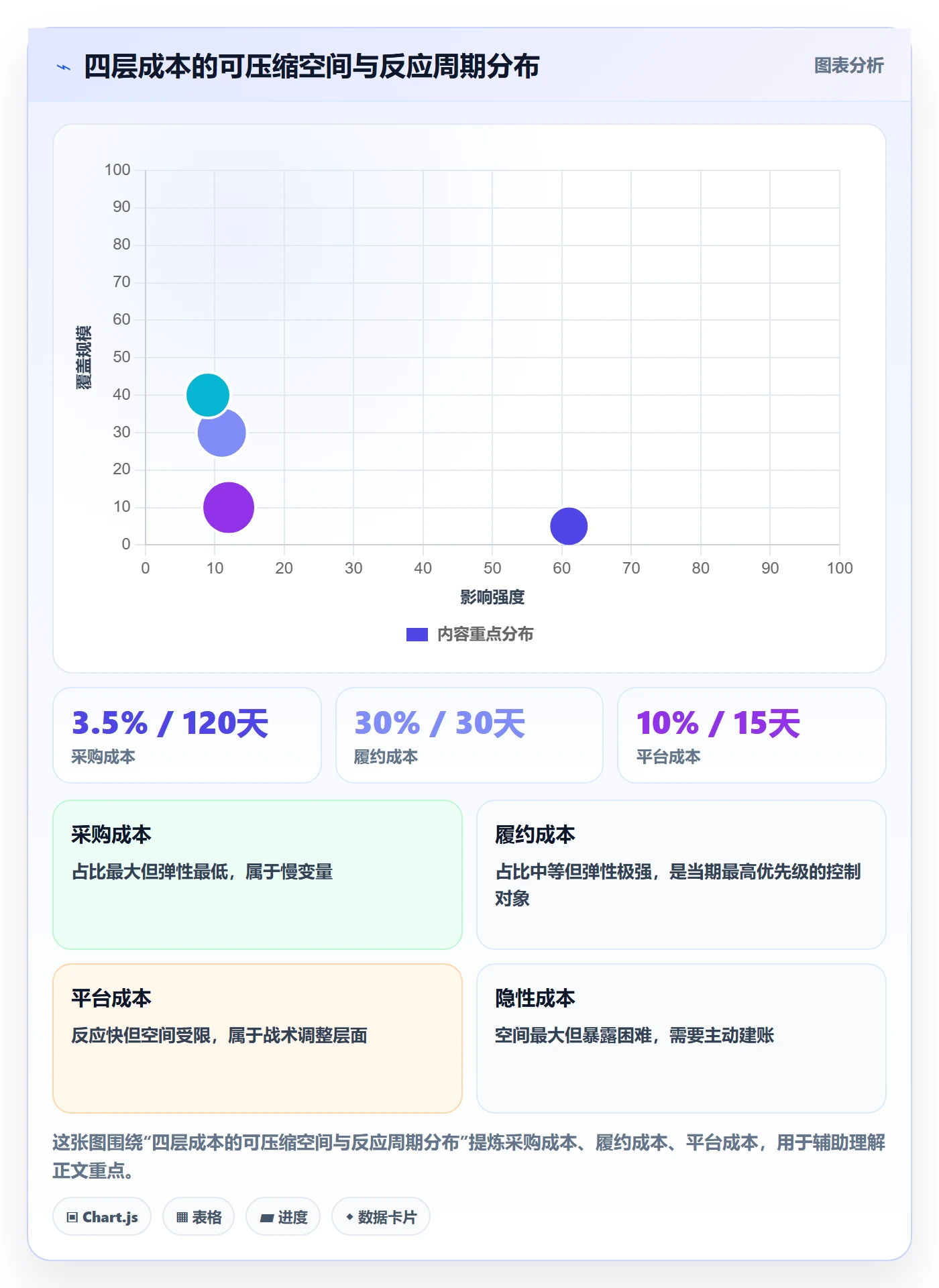
Task: Click the grid icon in the 表格 tag
Action: [182, 1218]
